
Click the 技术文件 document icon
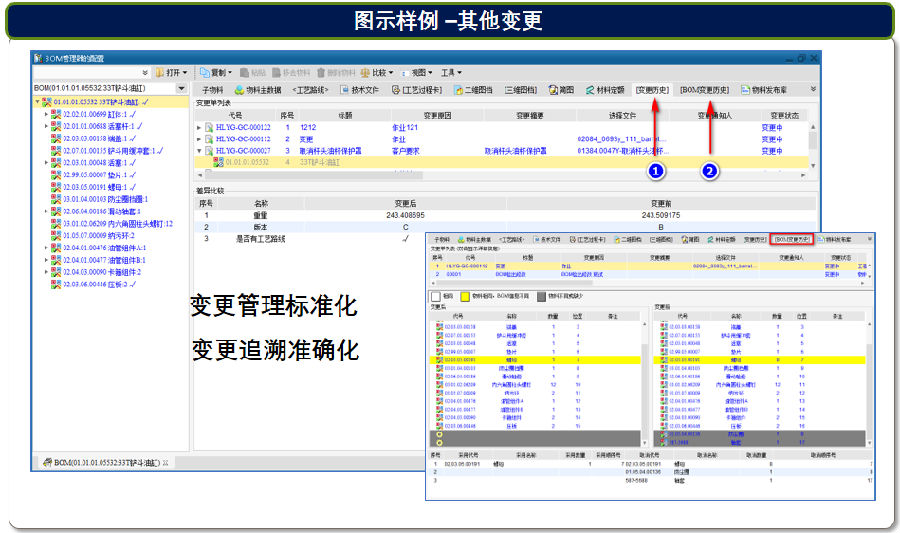click(345, 90)
